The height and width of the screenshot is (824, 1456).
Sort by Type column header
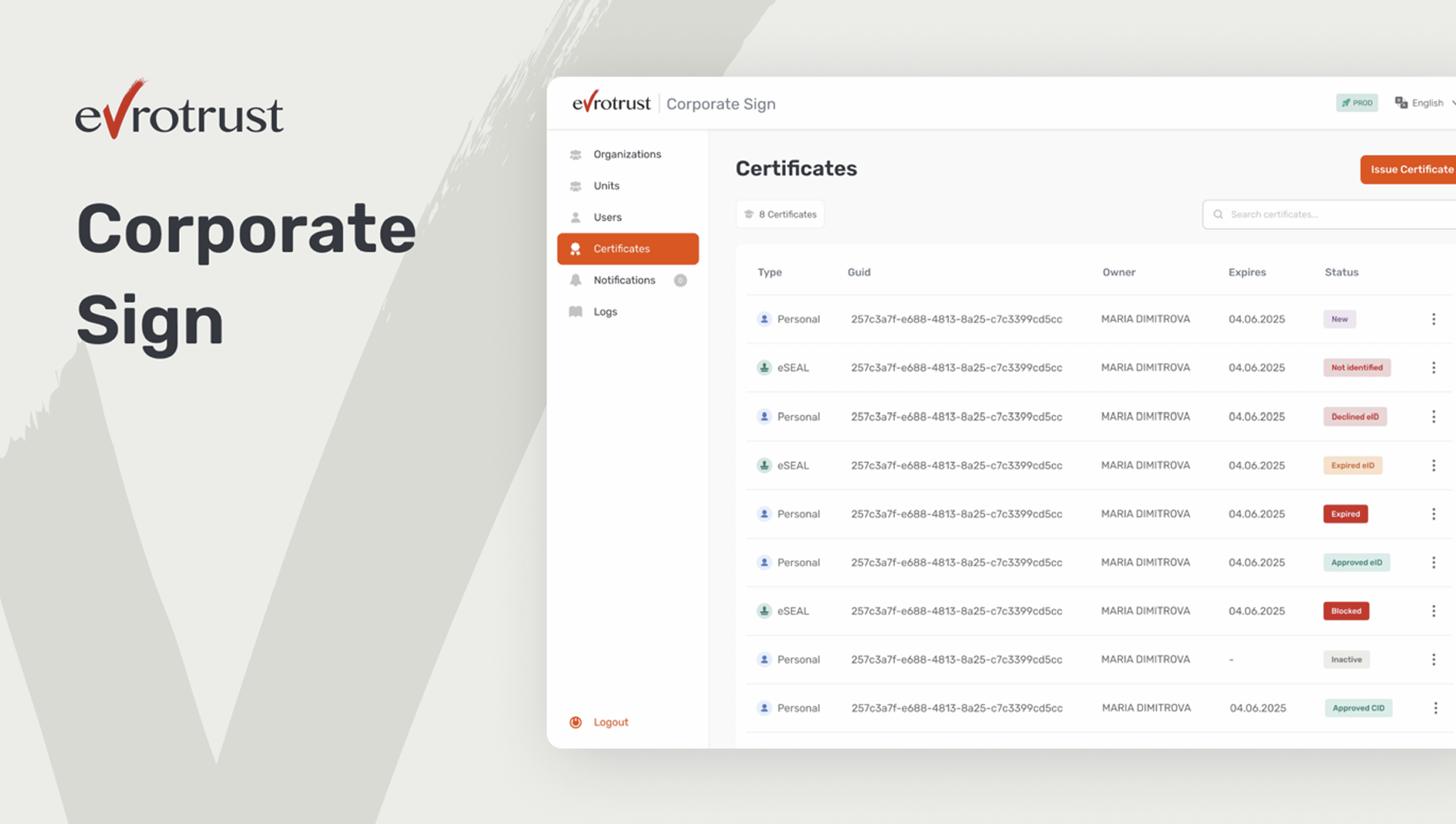click(770, 272)
